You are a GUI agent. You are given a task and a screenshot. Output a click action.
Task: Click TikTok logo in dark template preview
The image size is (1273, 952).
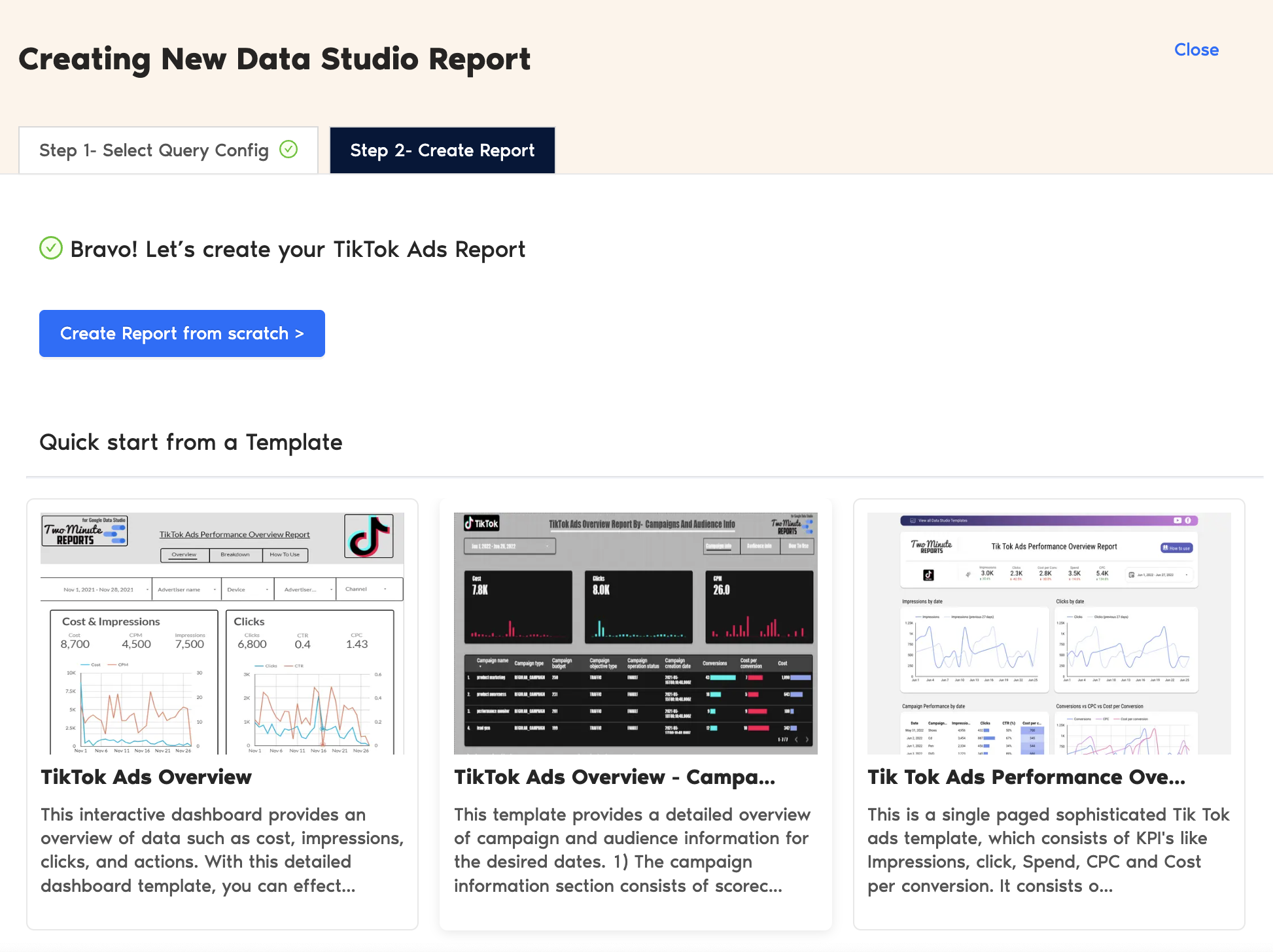click(481, 524)
